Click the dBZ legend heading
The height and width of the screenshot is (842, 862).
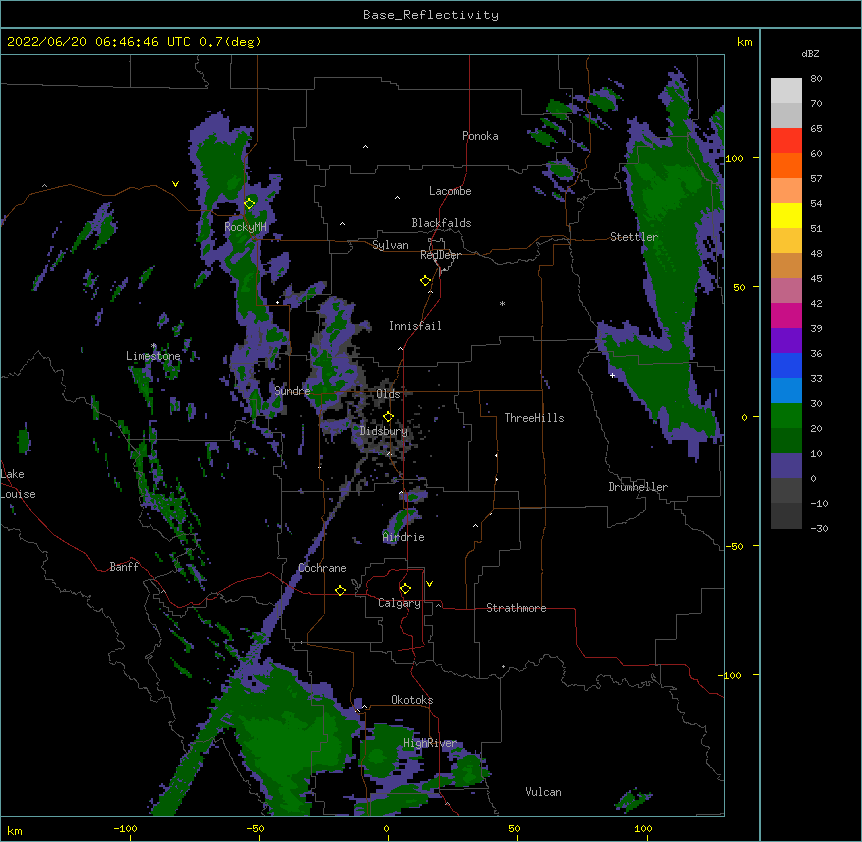pyautogui.click(x=810, y=54)
